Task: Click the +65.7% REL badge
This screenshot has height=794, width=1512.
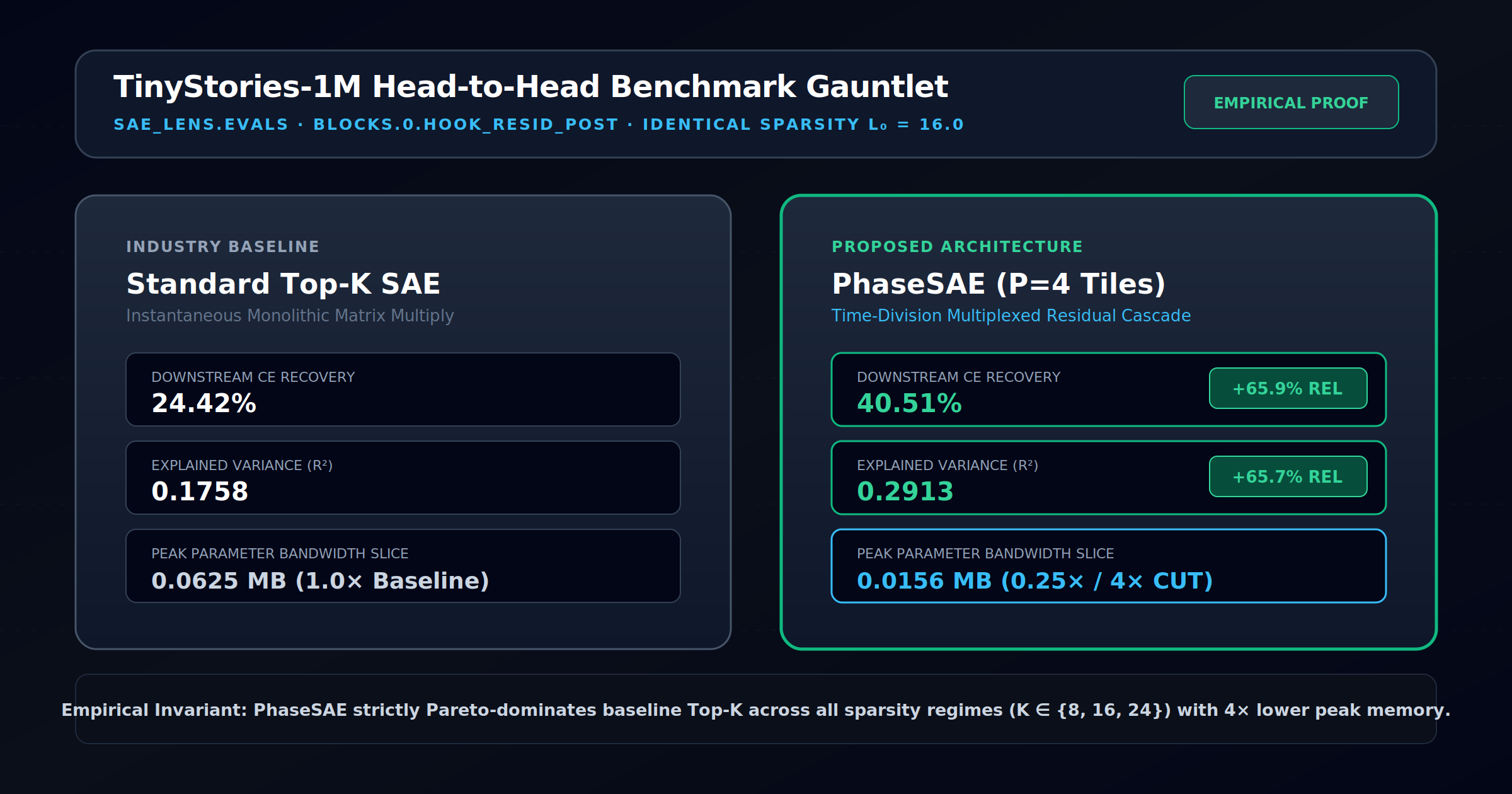Action: 1288,476
